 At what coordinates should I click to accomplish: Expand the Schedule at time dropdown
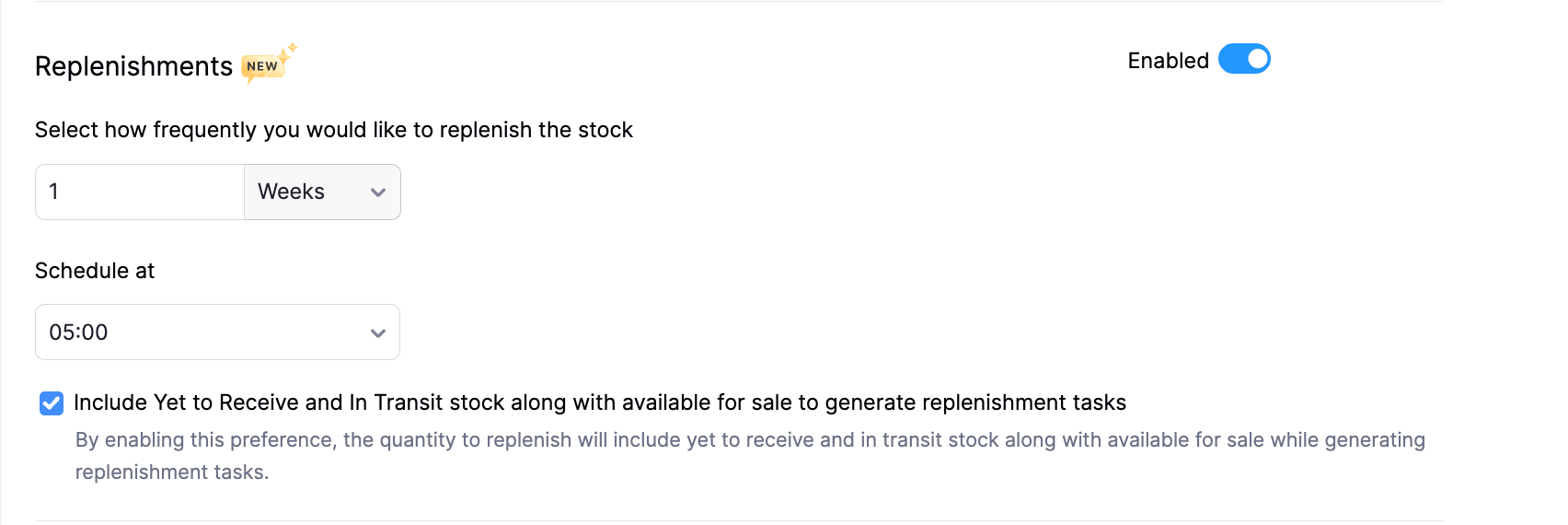coord(217,332)
